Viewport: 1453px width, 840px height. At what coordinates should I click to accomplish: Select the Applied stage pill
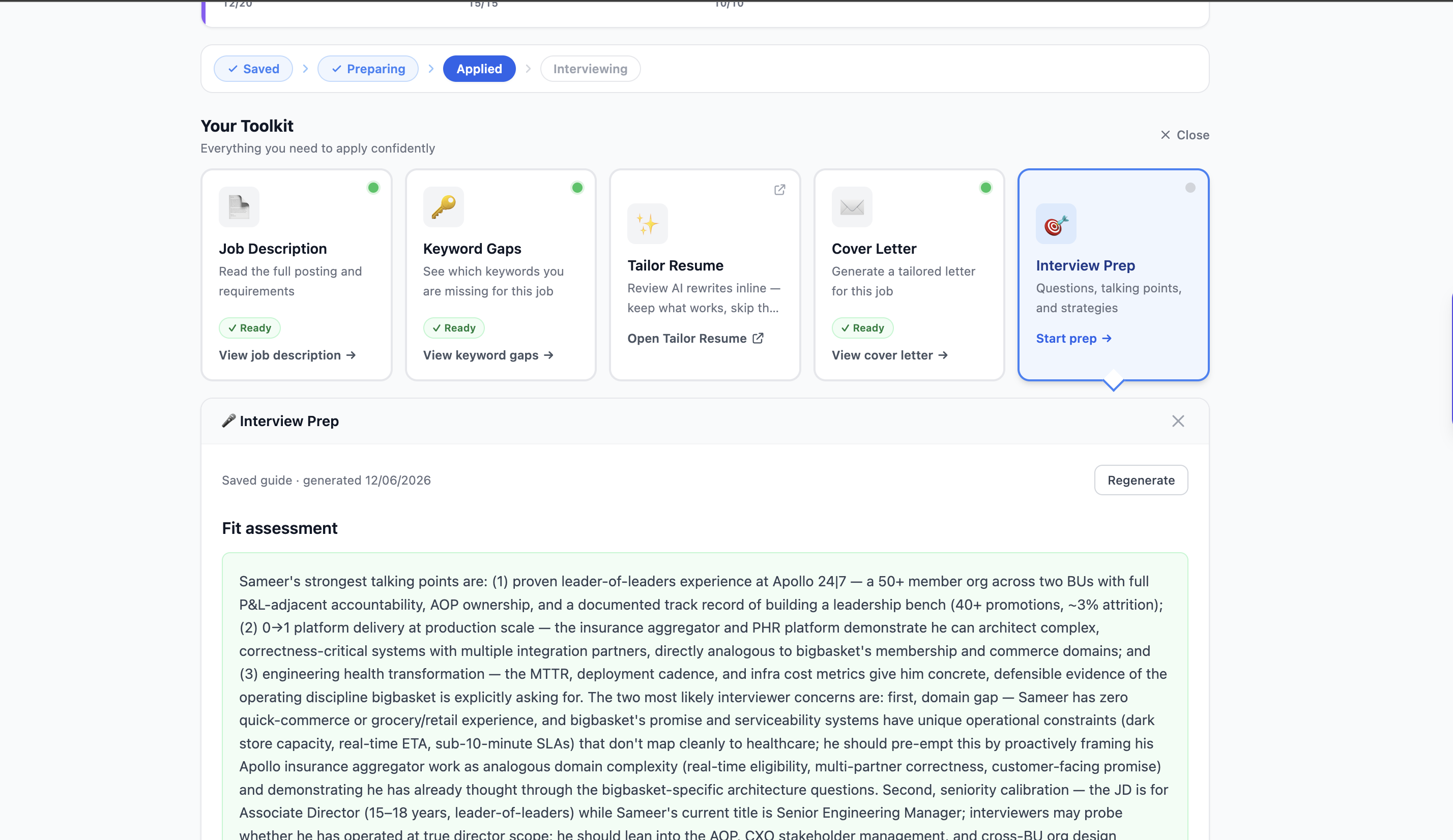[x=479, y=69]
